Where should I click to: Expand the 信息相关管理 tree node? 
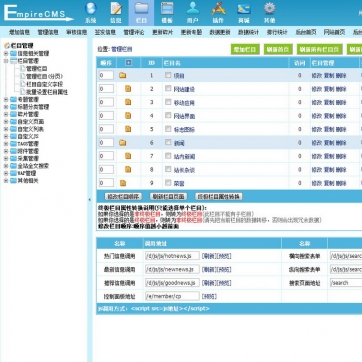(x=6, y=53)
